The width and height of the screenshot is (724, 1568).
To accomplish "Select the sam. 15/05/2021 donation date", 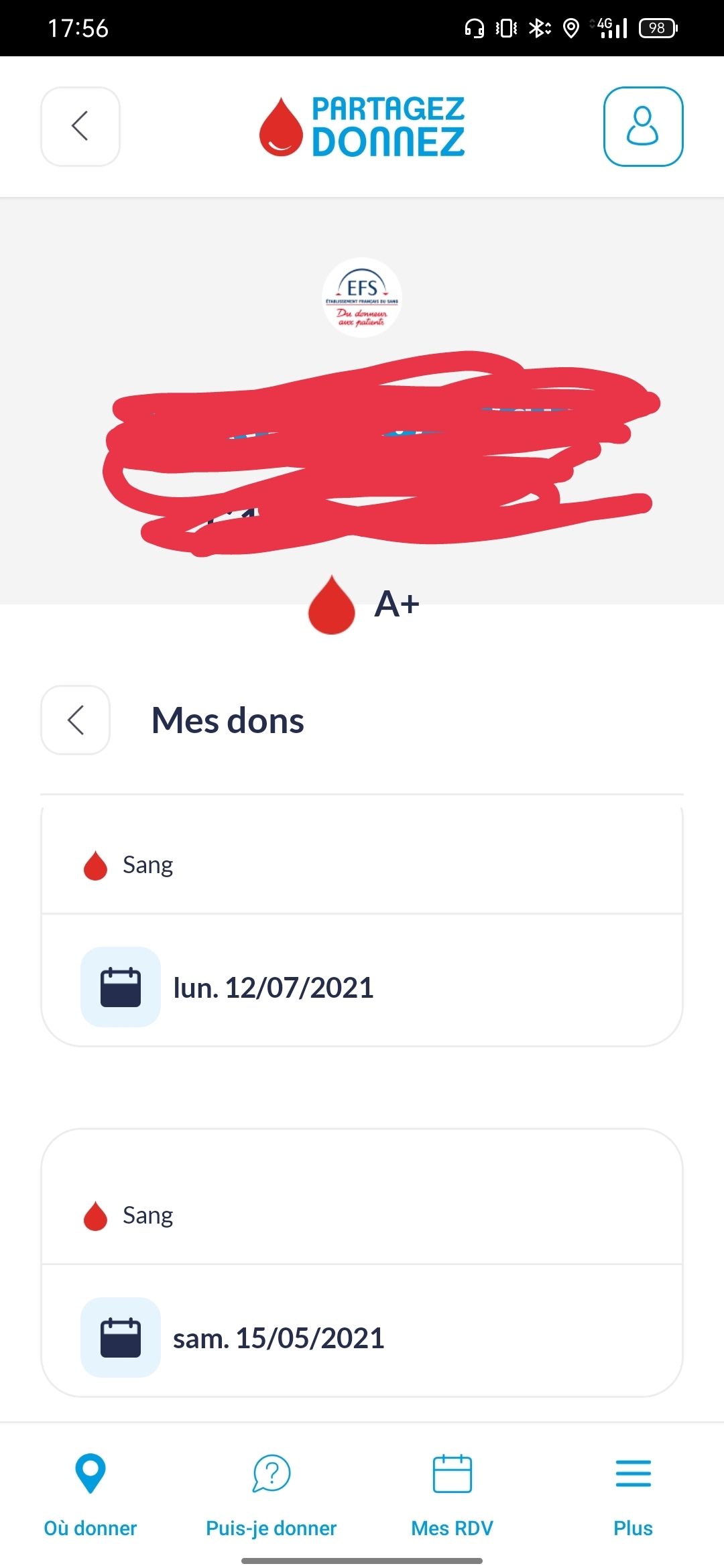I will click(x=279, y=1338).
